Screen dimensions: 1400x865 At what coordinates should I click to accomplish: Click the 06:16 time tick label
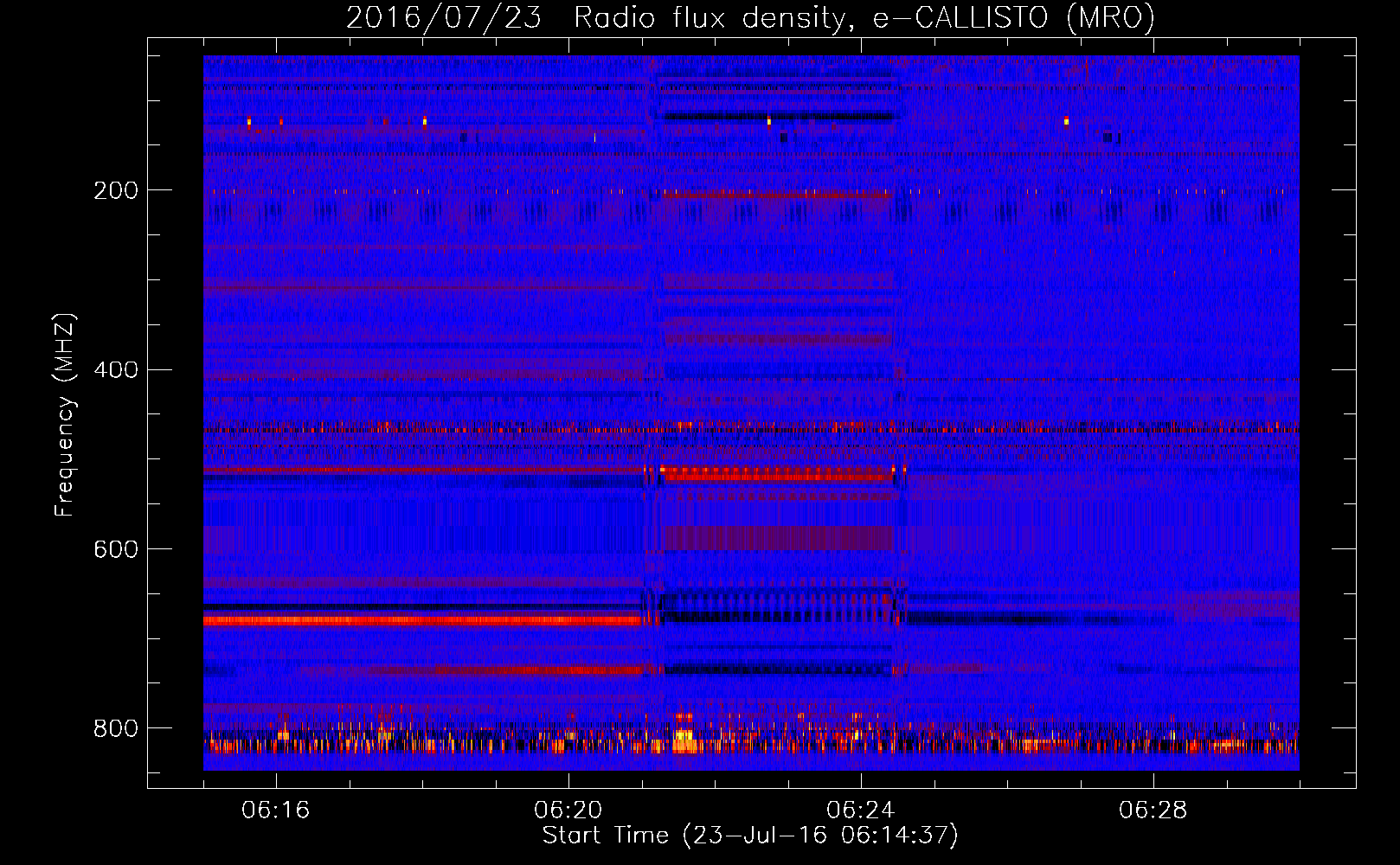[x=276, y=811]
